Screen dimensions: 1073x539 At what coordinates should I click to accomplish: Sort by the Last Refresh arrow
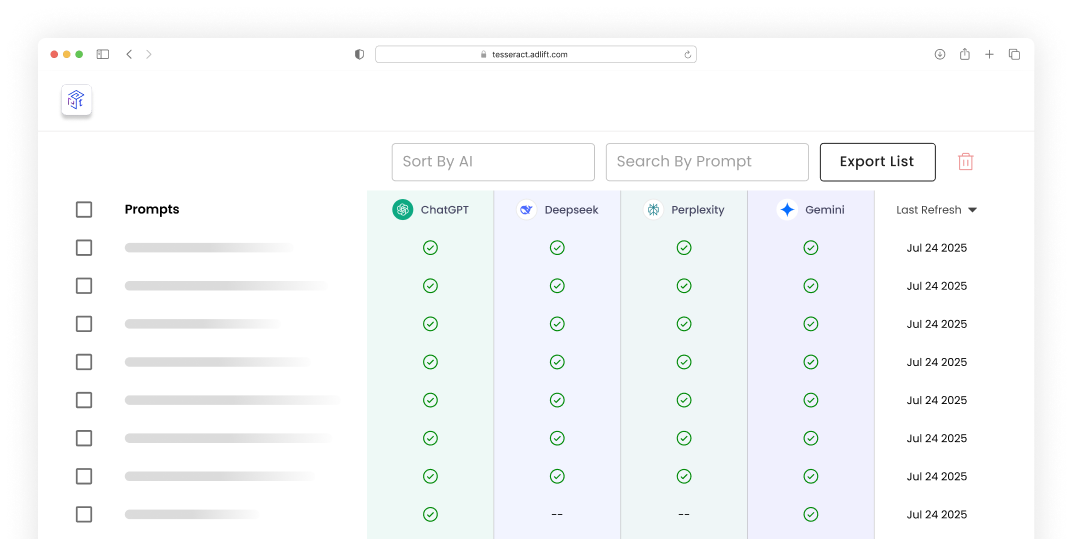click(x=972, y=210)
